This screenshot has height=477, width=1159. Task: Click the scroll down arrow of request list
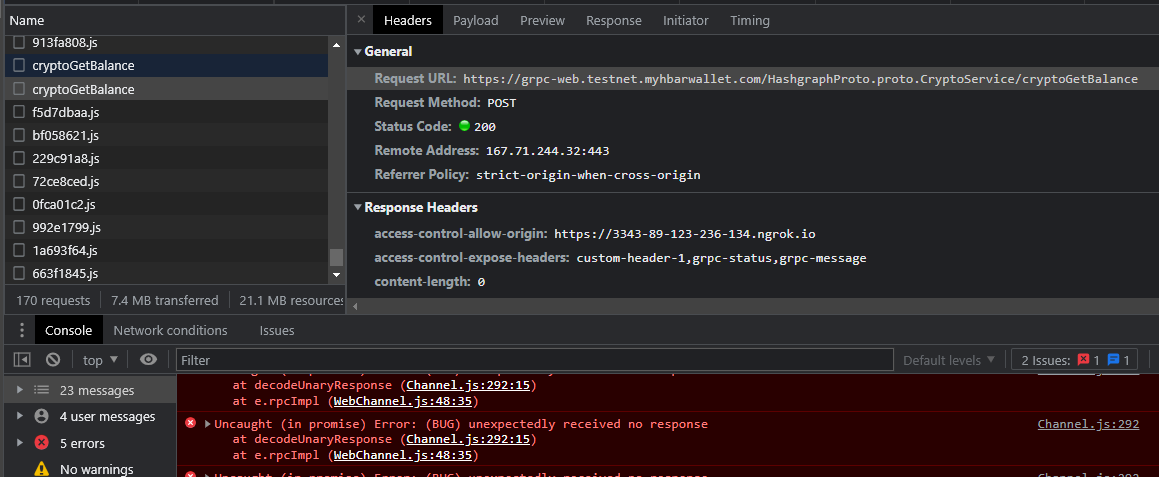pos(336,274)
